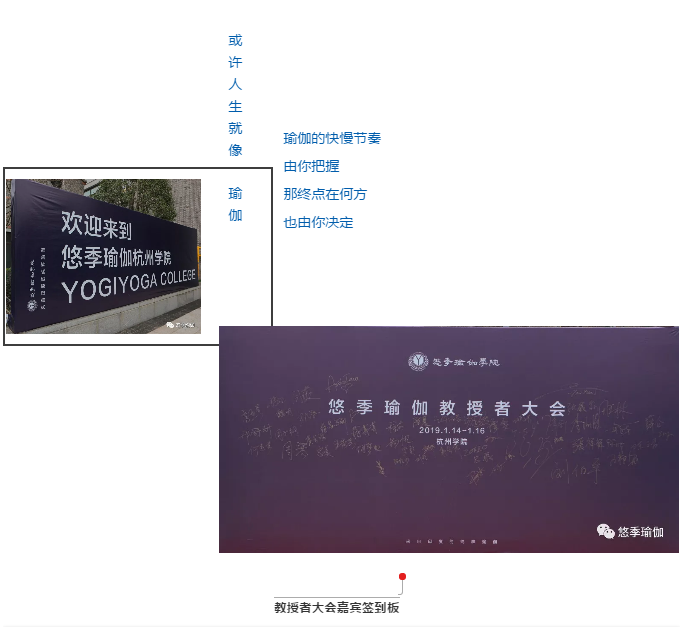Select the text 也由你决定

tap(318, 222)
